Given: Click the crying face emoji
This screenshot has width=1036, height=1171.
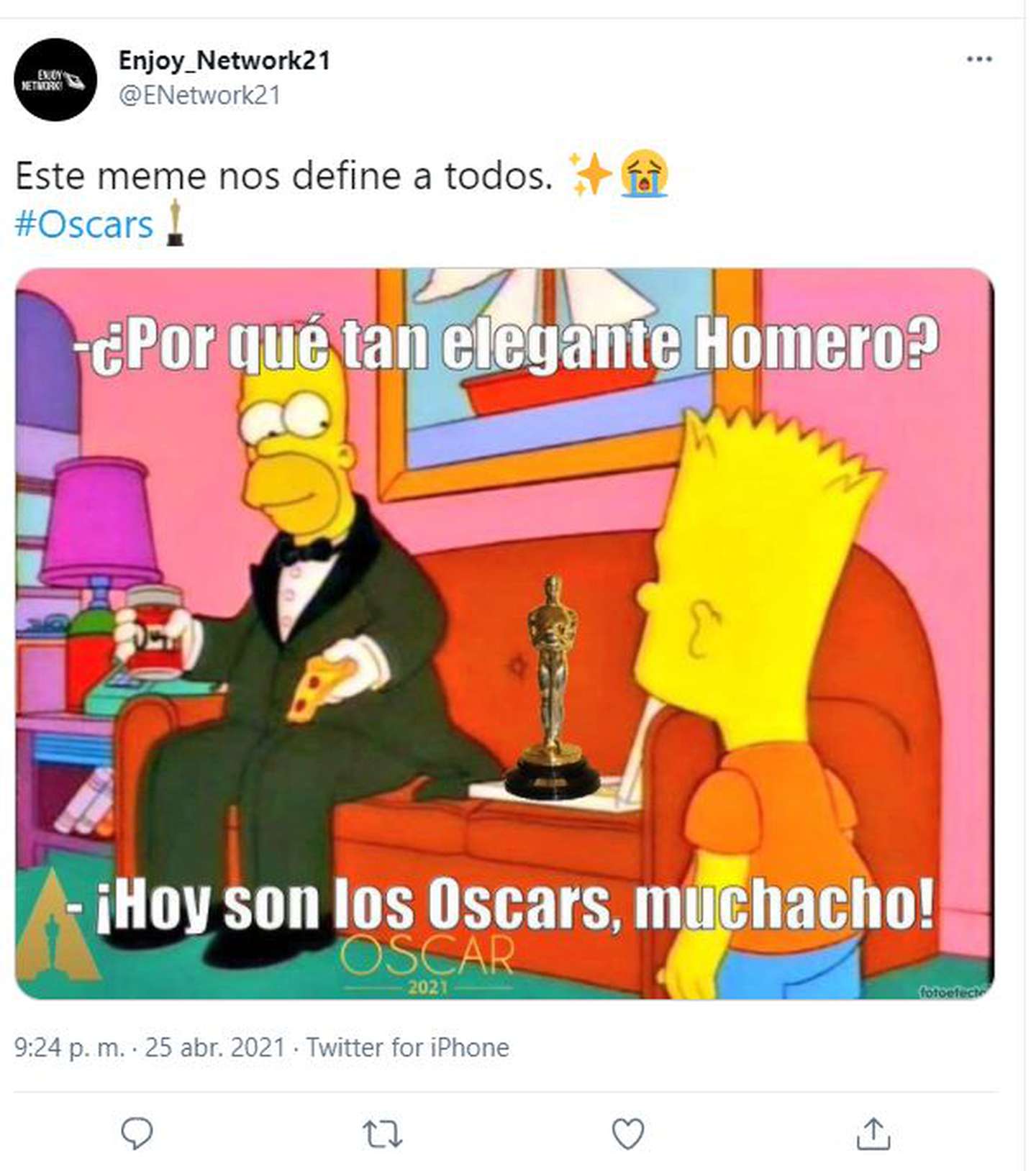Looking at the screenshot, I should pos(645,173).
